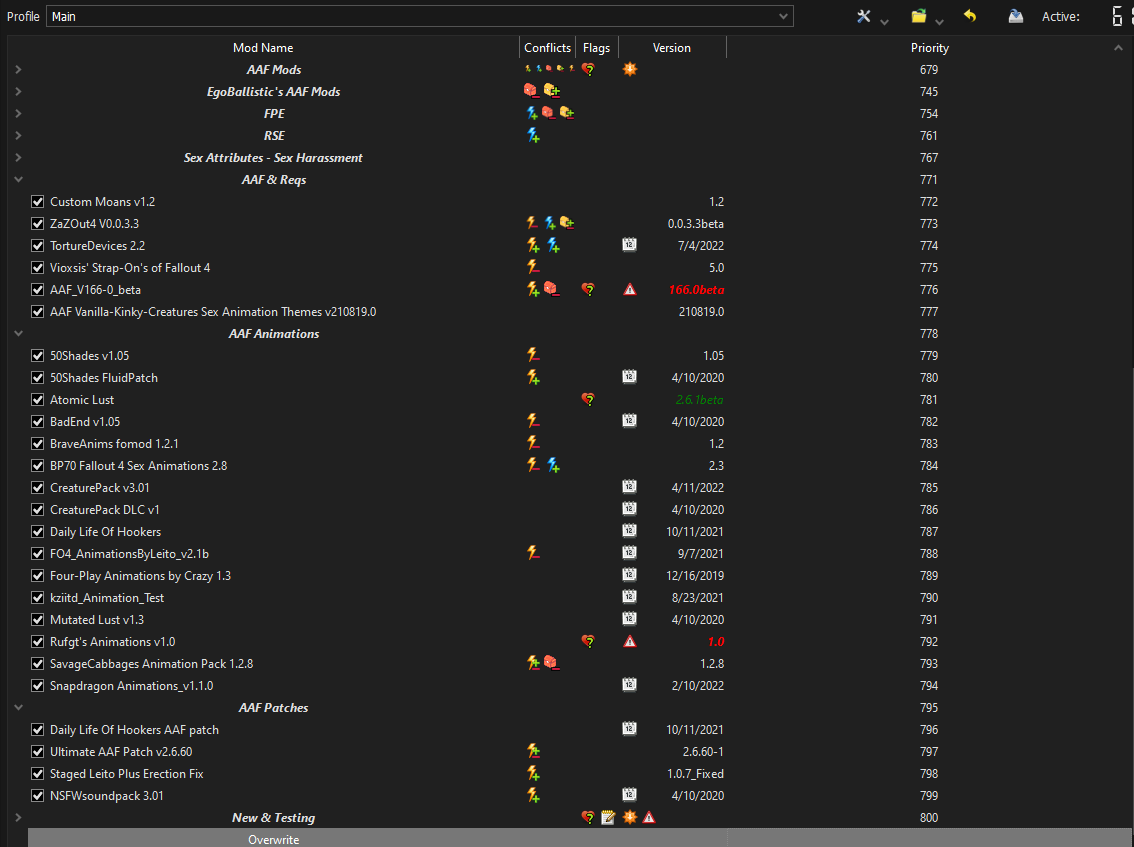Collapse the AAF Animations separator
Viewport: 1134px width, 847px height.
pyautogui.click(x=18, y=333)
